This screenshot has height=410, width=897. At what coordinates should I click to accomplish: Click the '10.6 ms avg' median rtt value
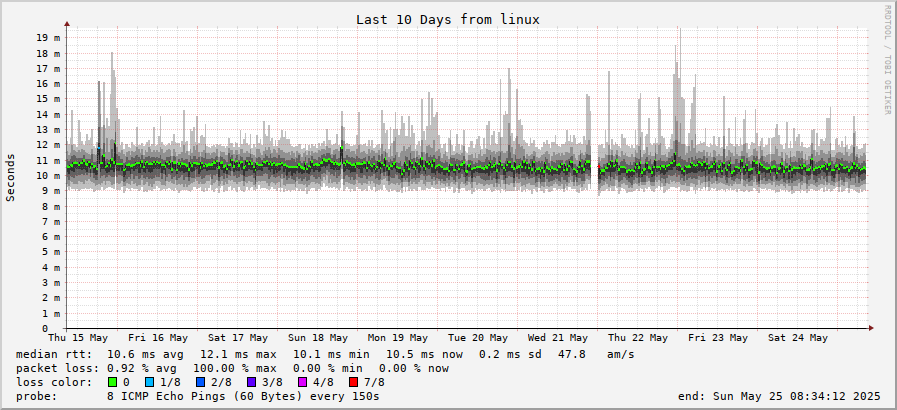[145, 355]
